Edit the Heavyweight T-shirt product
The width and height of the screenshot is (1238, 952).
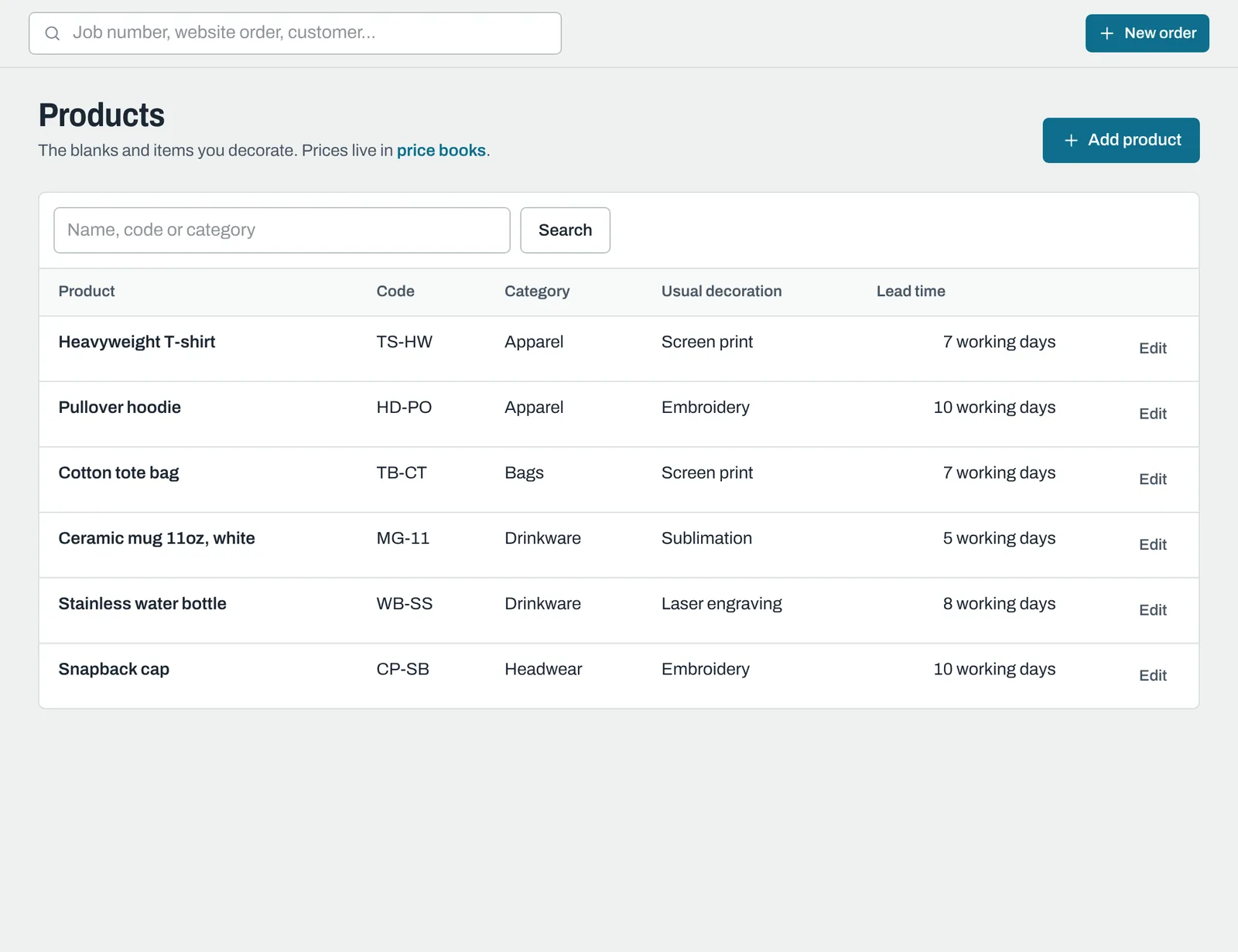tap(1152, 348)
